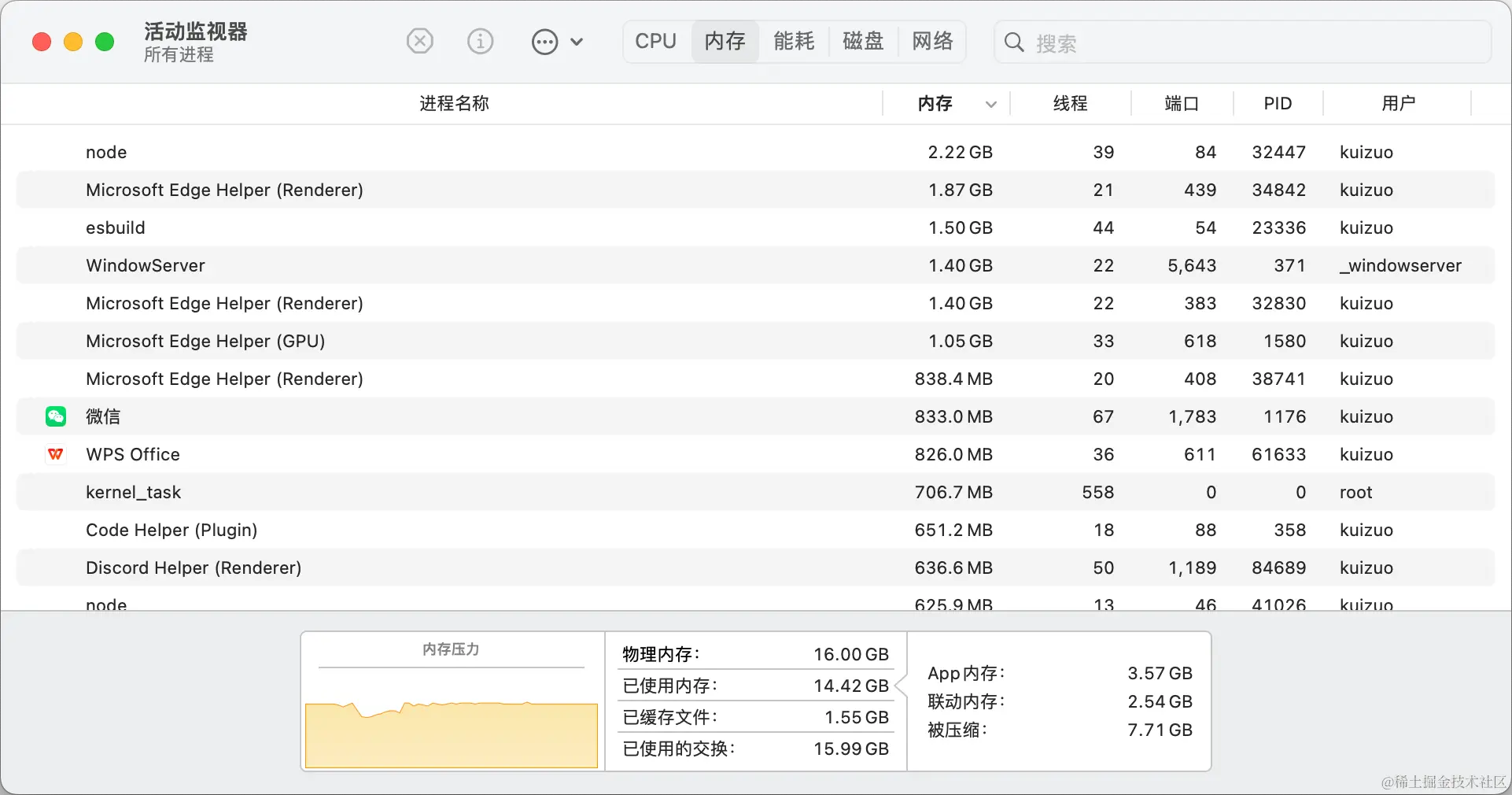Click the root user cell of kernel_task
Viewport: 1512px width, 795px height.
pyautogui.click(x=1355, y=492)
